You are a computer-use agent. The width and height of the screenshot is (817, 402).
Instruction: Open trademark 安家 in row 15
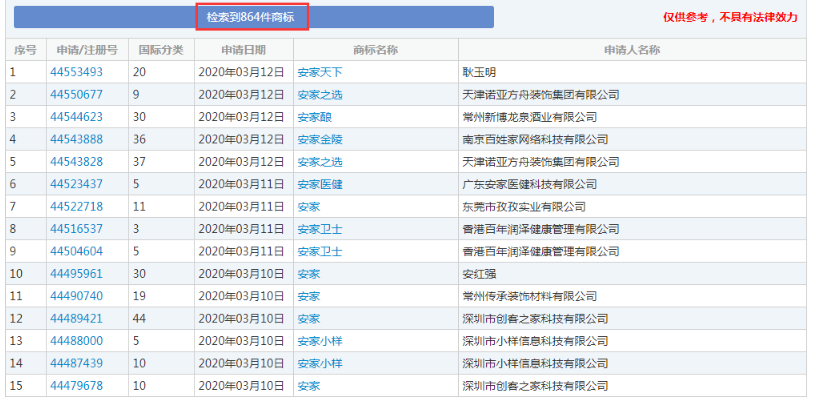[309, 386]
